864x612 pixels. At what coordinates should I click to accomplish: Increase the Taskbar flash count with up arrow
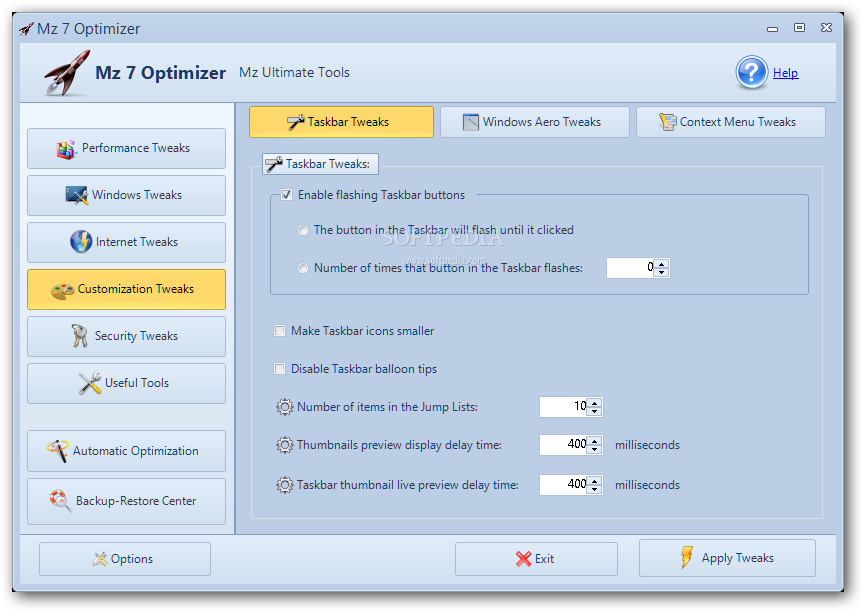[x=662, y=264]
